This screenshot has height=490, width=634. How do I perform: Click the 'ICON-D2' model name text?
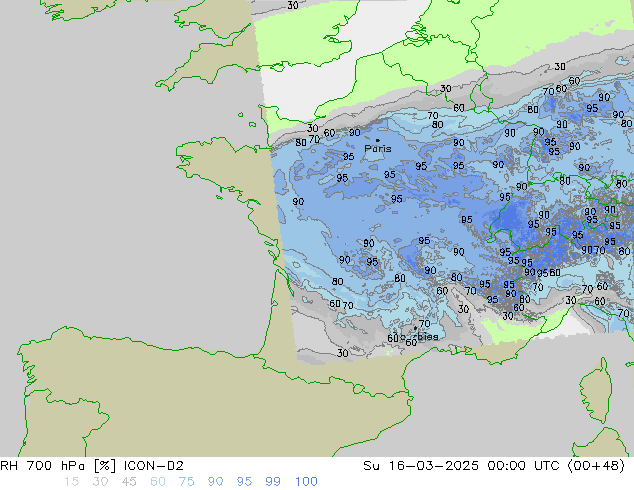pos(154,466)
